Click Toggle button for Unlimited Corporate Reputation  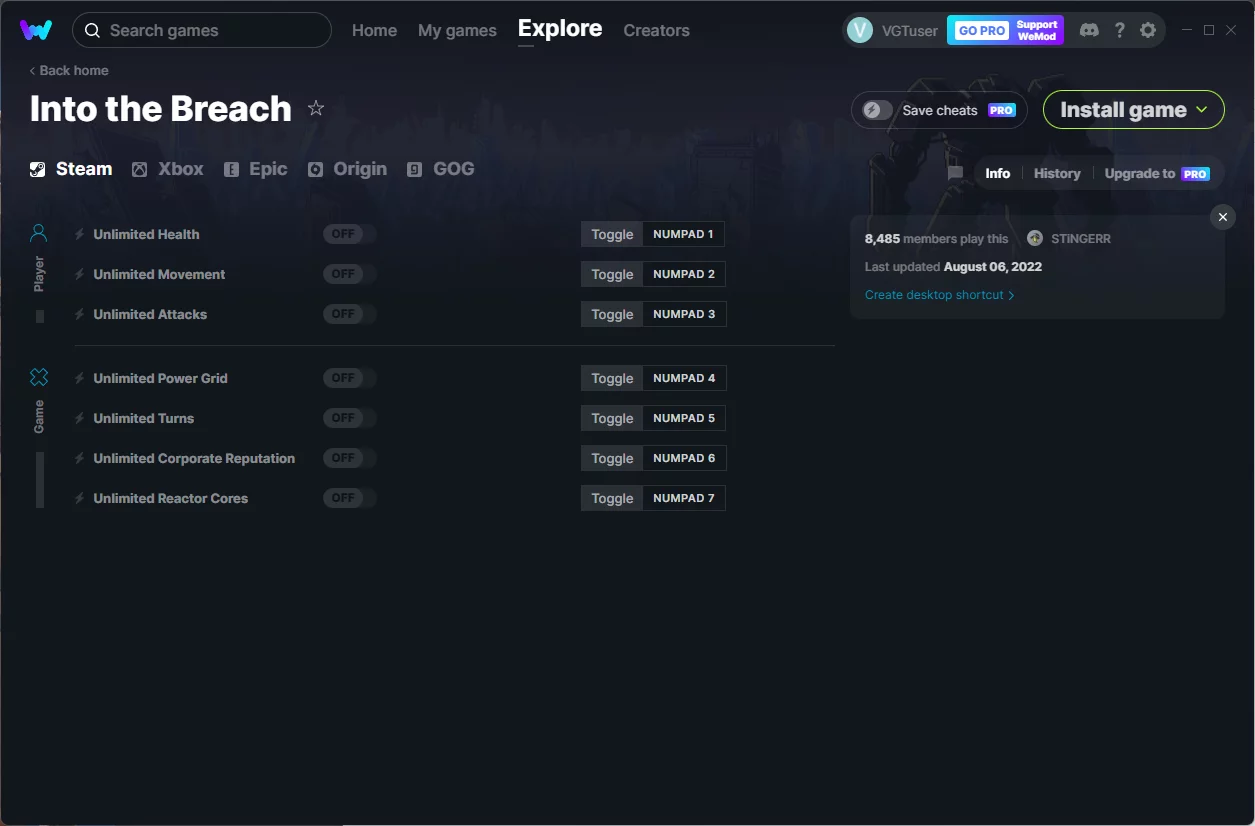coord(612,458)
